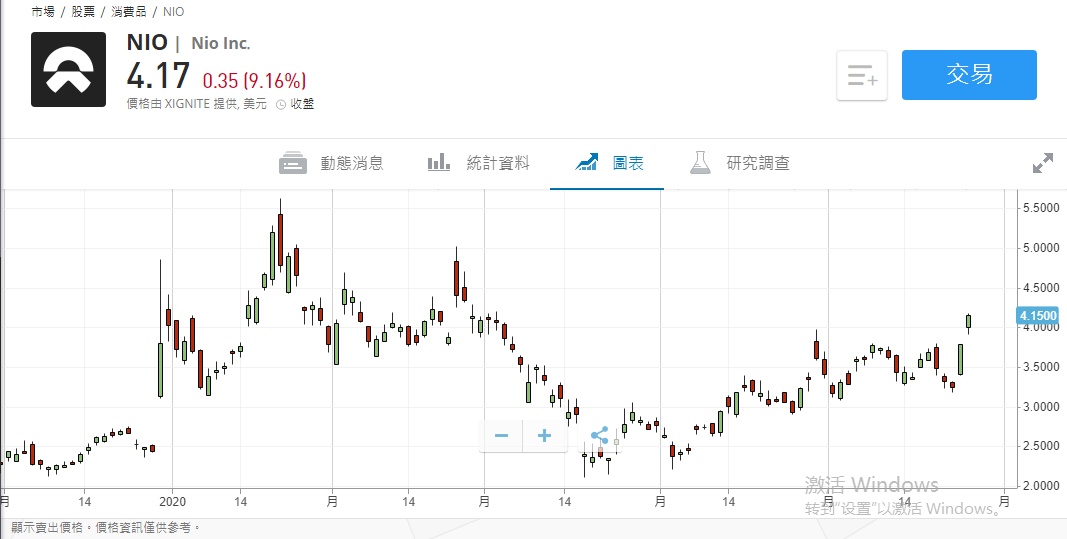Add NIO to watchlist icon
The width and height of the screenshot is (1067, 539).
click(x=862, y=75)
